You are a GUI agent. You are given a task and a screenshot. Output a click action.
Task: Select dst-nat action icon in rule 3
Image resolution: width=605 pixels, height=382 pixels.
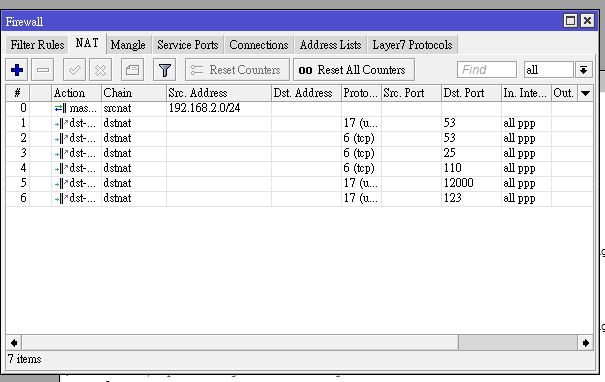61,154
